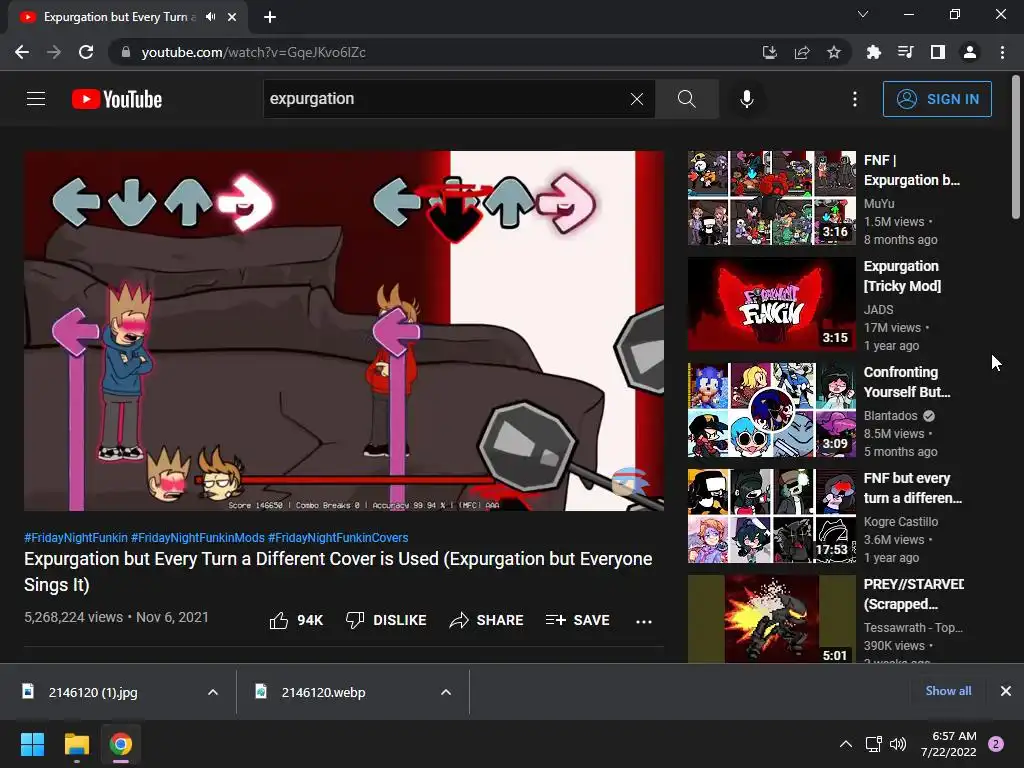
Task: Open the YouTube hamburger guide menu
Action: (36, 99)
